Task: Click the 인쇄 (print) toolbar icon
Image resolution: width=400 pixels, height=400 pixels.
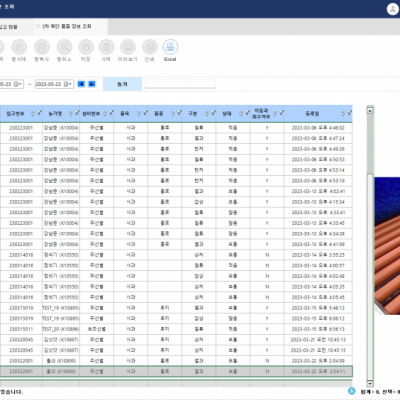Action: click(150, 47)
